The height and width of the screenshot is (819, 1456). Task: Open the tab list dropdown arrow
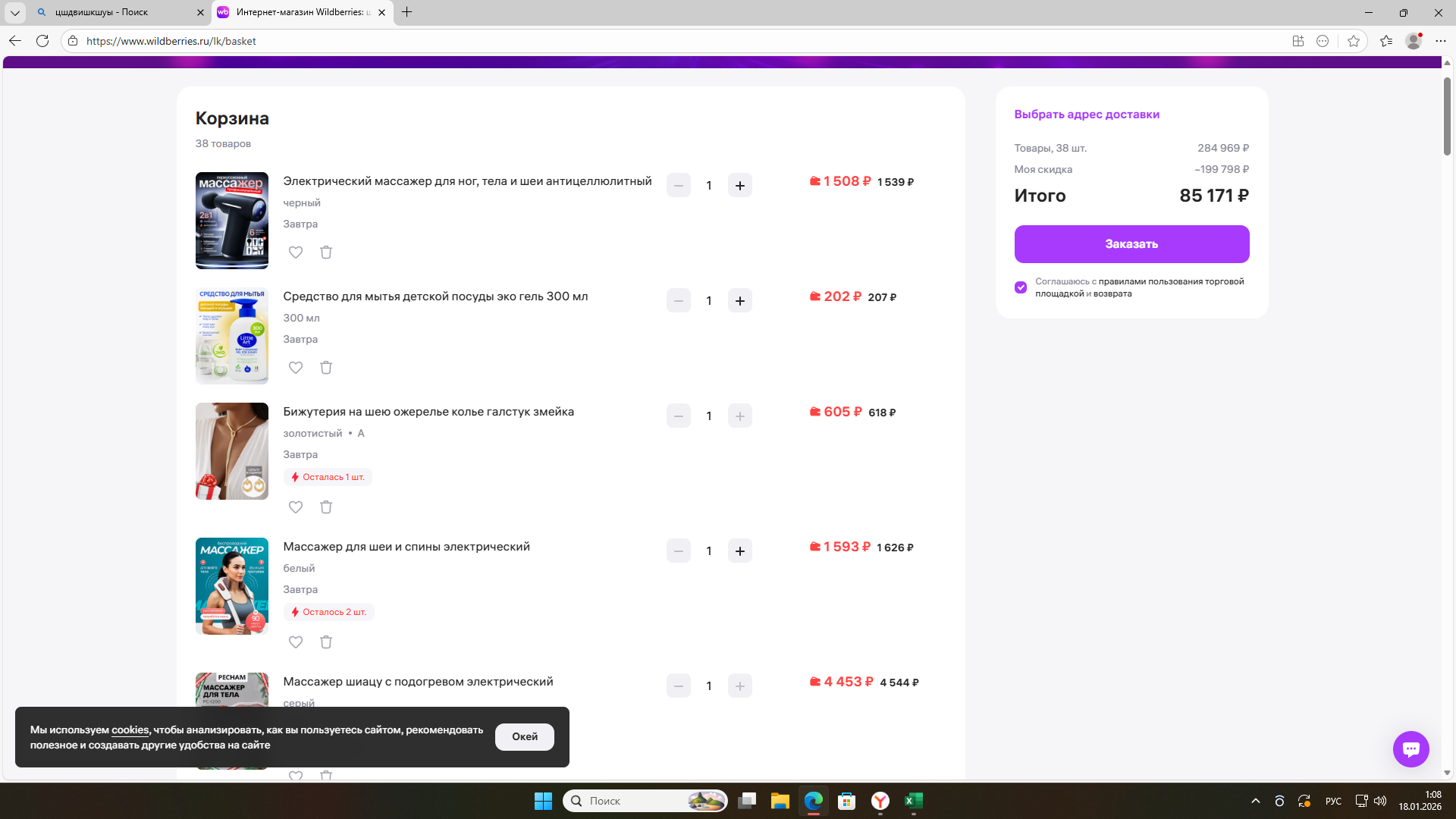coord(14,12)
